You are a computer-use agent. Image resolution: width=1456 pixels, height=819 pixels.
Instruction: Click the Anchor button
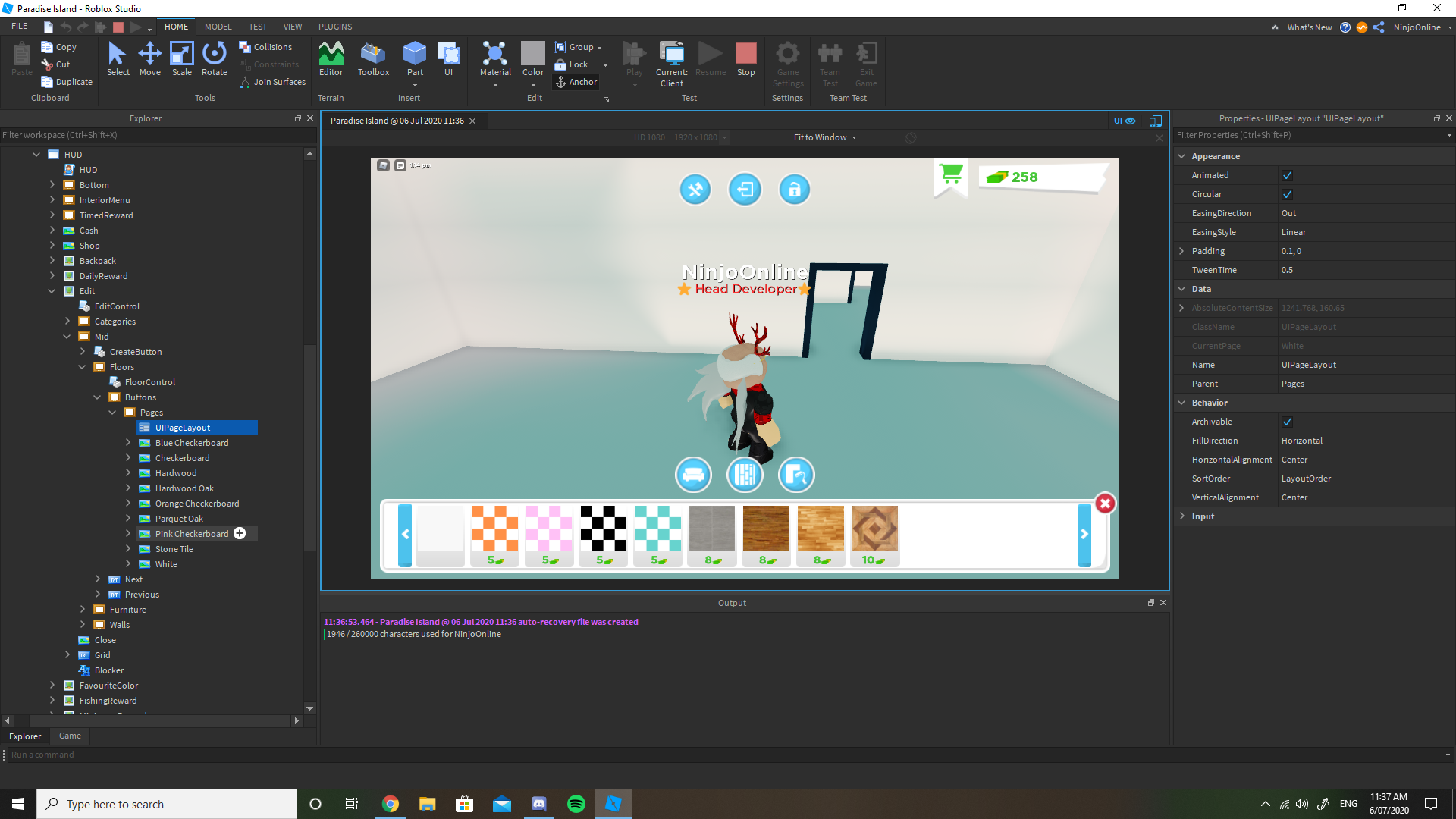tap(576, 82)
